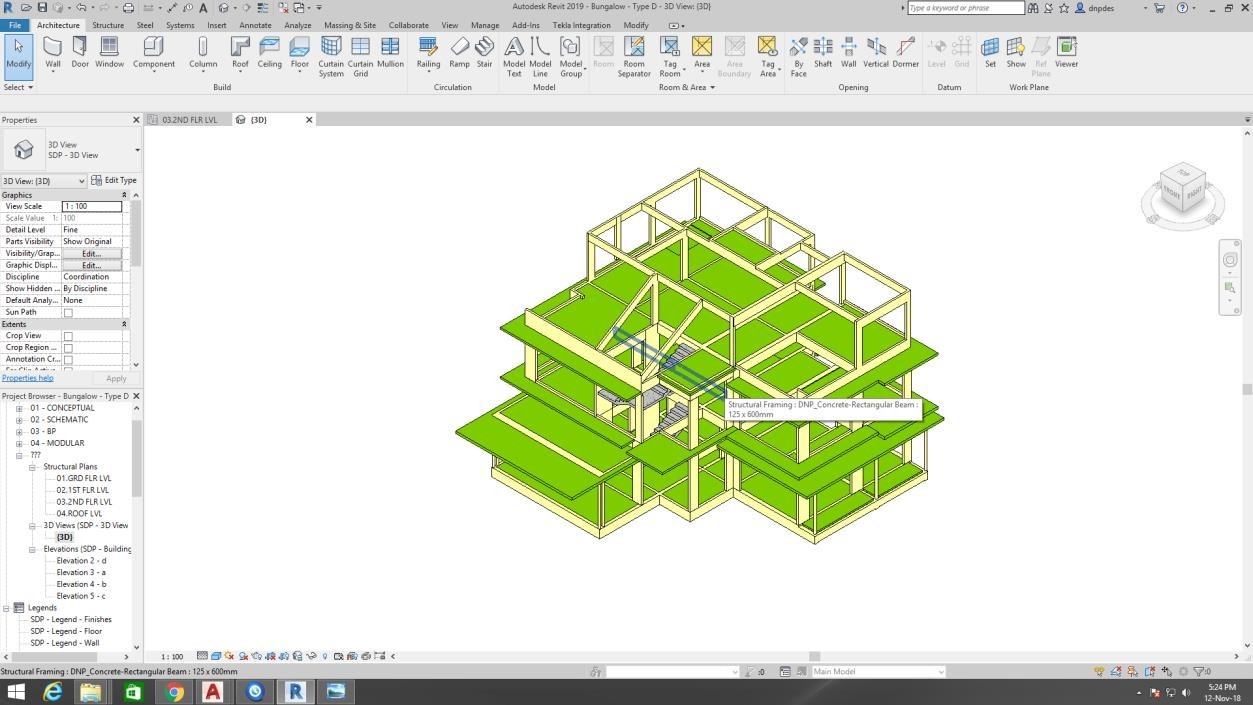This screenshot has height=705, width=1253.
Task: Select the Railing tool
Action: (x=428, y=52)
